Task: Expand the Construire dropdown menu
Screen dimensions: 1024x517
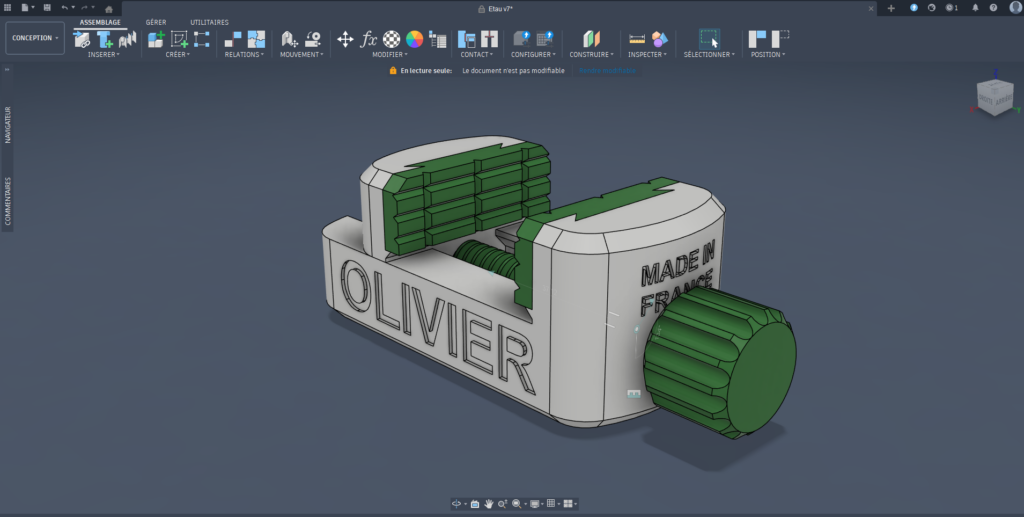Action: [591, 55]
